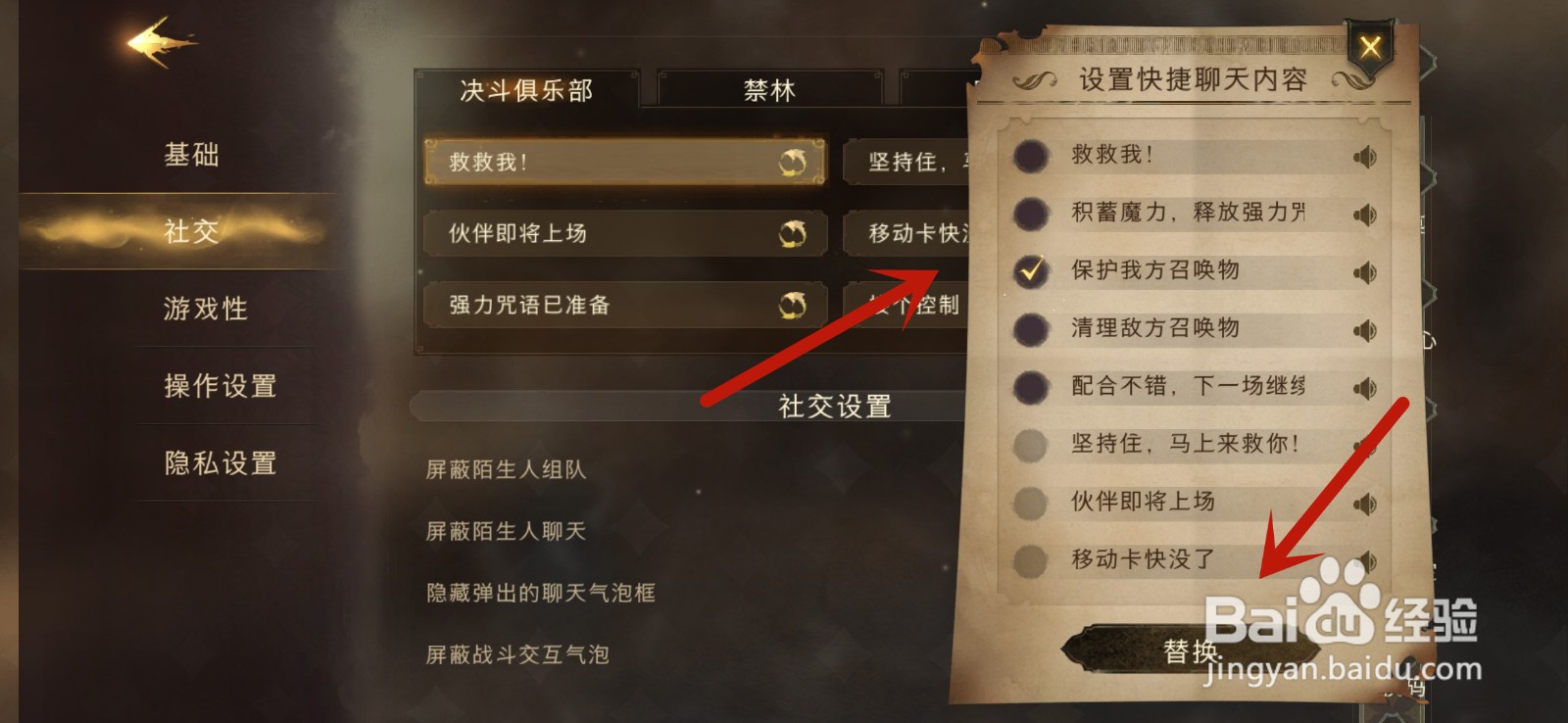Uncheck the 保护我方召唤物 checkbox

1030,270
